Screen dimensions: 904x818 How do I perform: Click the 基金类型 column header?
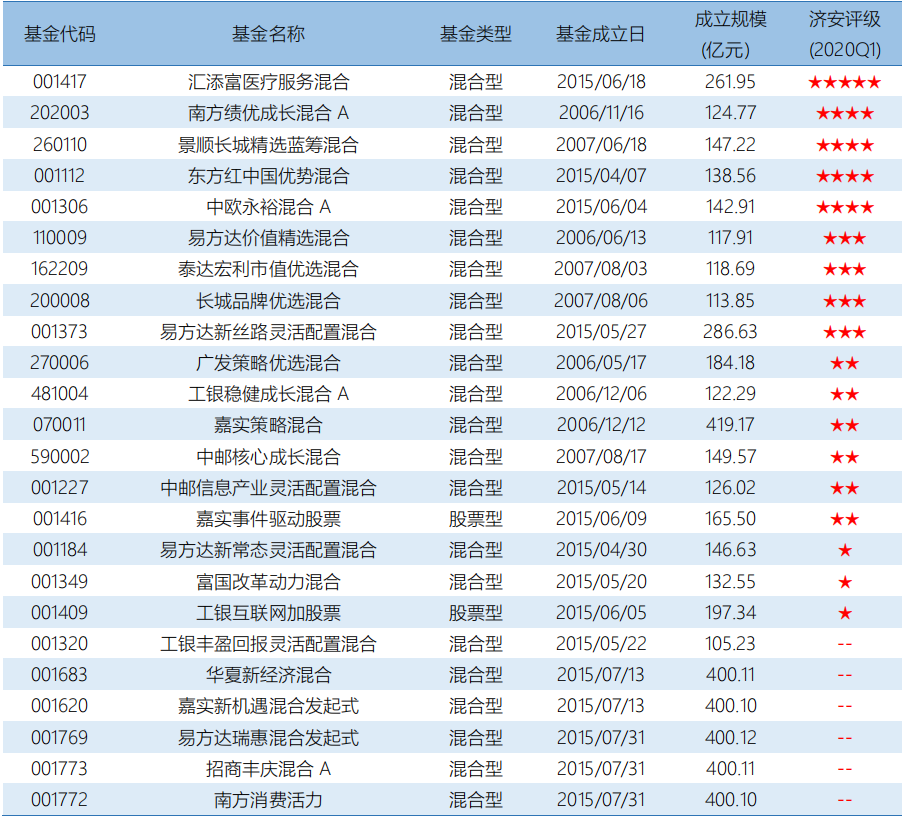pyautogui.click(x=476, y=34)
